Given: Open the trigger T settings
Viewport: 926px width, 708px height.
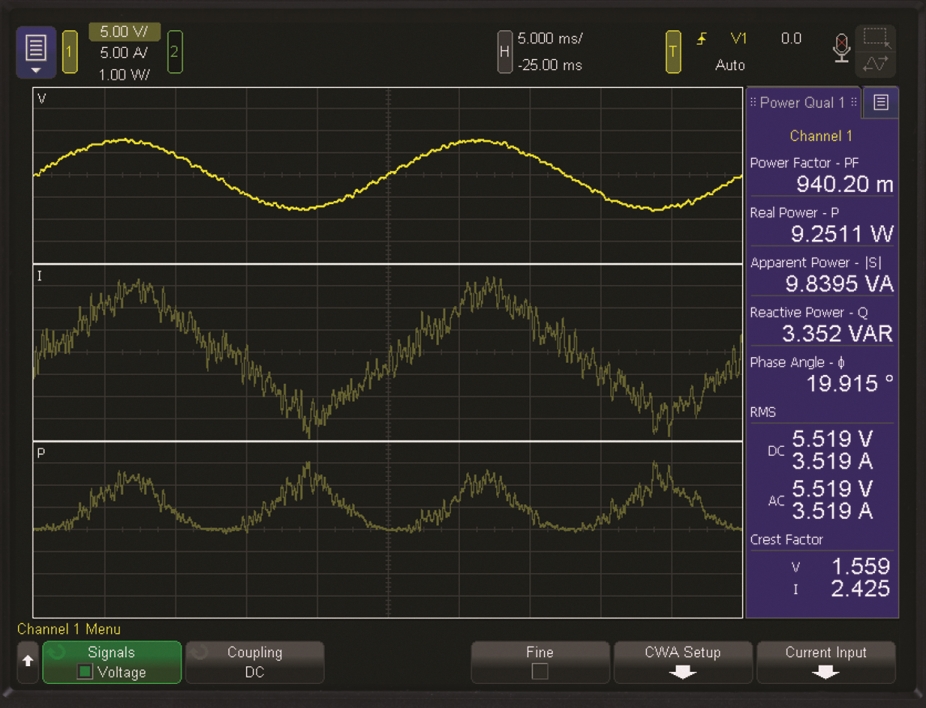Looking at the screenshot, I should point(674,52).
